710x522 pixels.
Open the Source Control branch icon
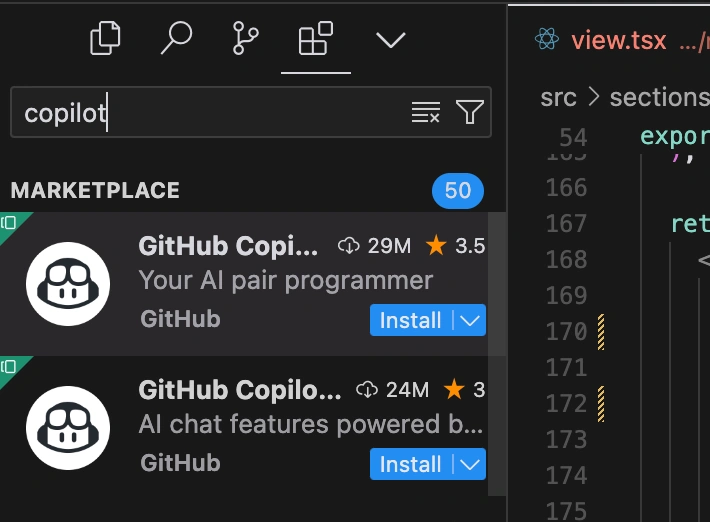click(x=245, y=38)
